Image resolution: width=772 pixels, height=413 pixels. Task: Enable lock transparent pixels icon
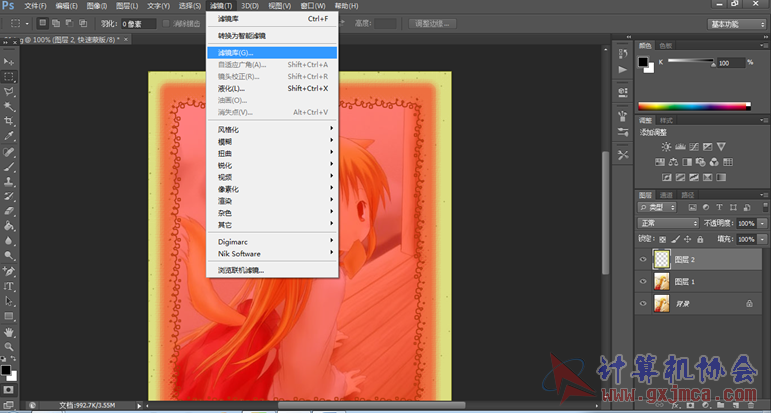pyautogui.click(x=663, y=239)
